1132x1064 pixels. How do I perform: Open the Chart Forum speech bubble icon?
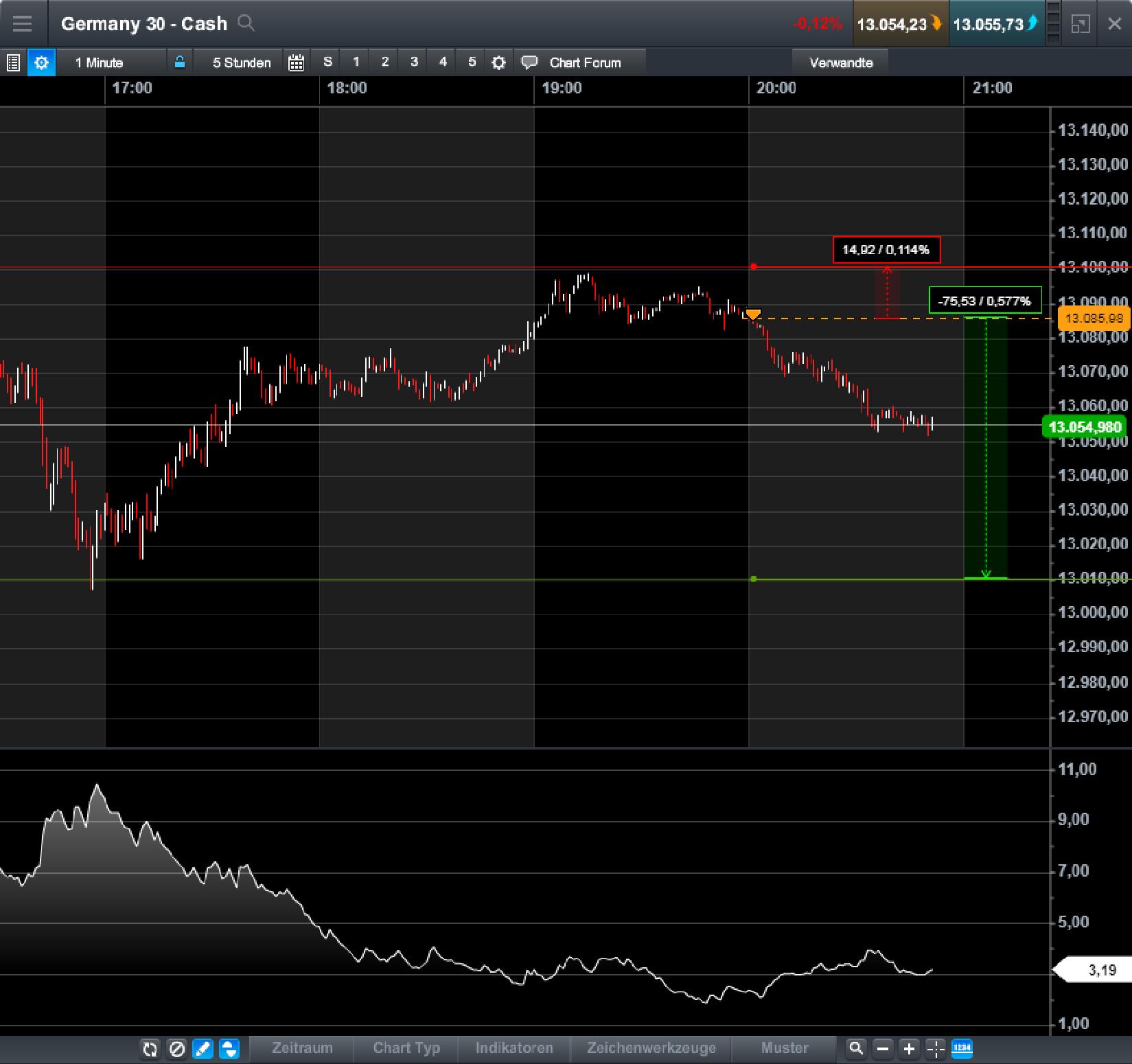(x=529, y=62)
